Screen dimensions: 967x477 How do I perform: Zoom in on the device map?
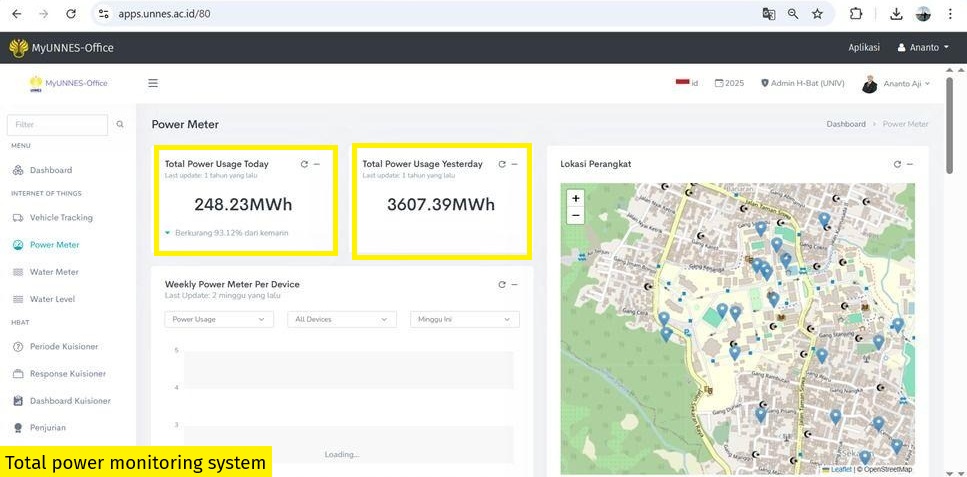click(575, 198)
